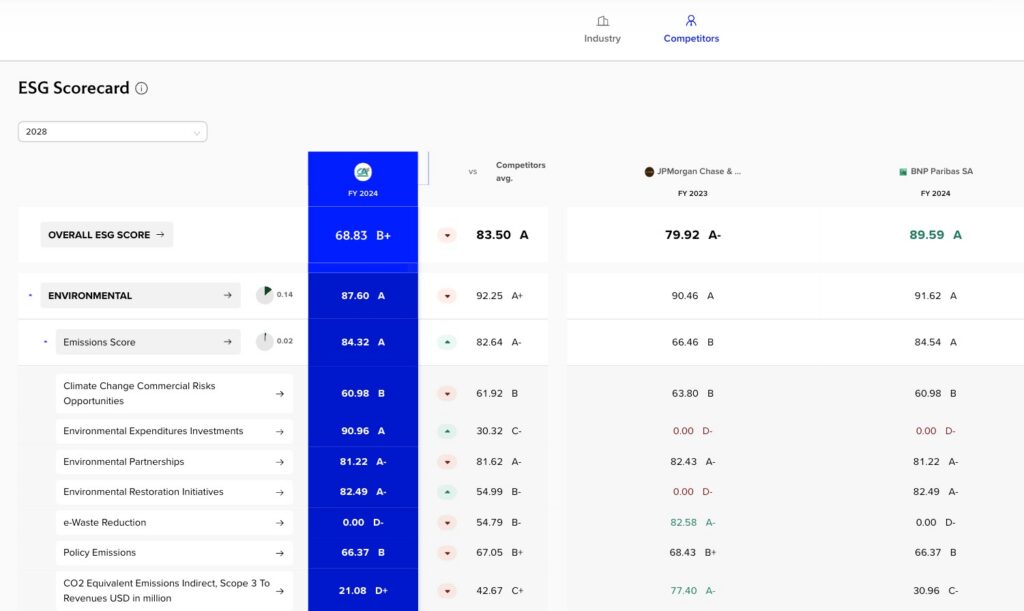Screen dimensions: 1024x611
Task: Click the JPMorgan Chase logo icon
Action: 649,172
